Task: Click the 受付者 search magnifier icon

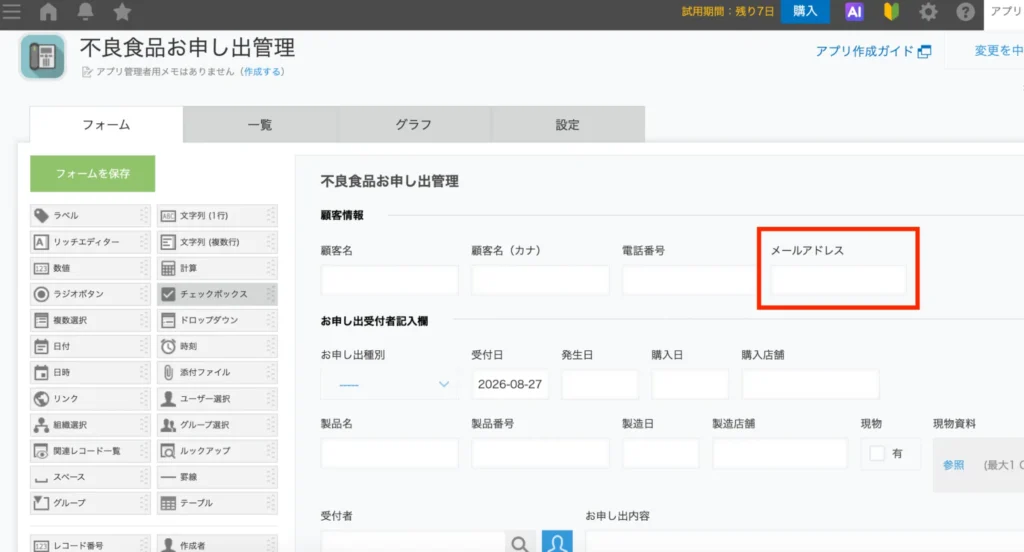Action: pos(520,543)
